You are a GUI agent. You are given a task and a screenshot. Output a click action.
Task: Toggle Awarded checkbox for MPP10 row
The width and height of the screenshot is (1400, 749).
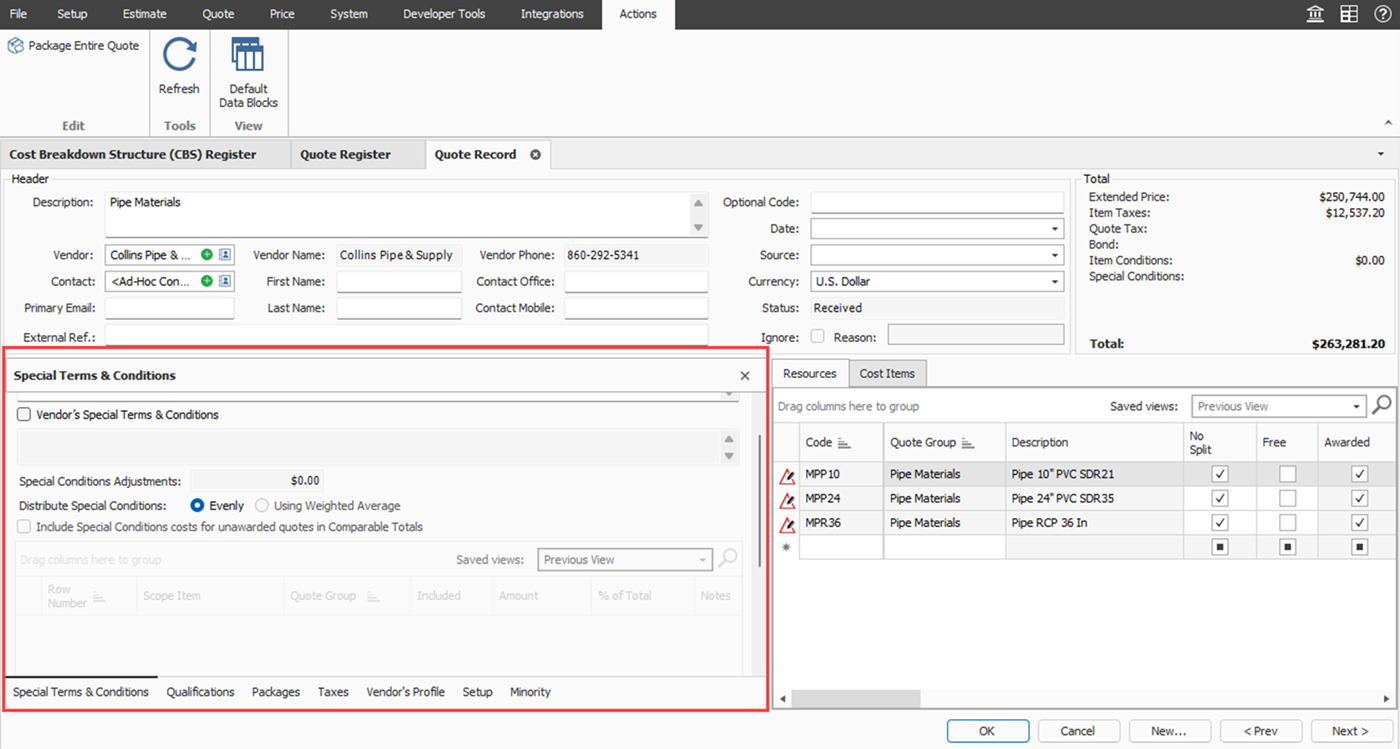(1359, 474)
